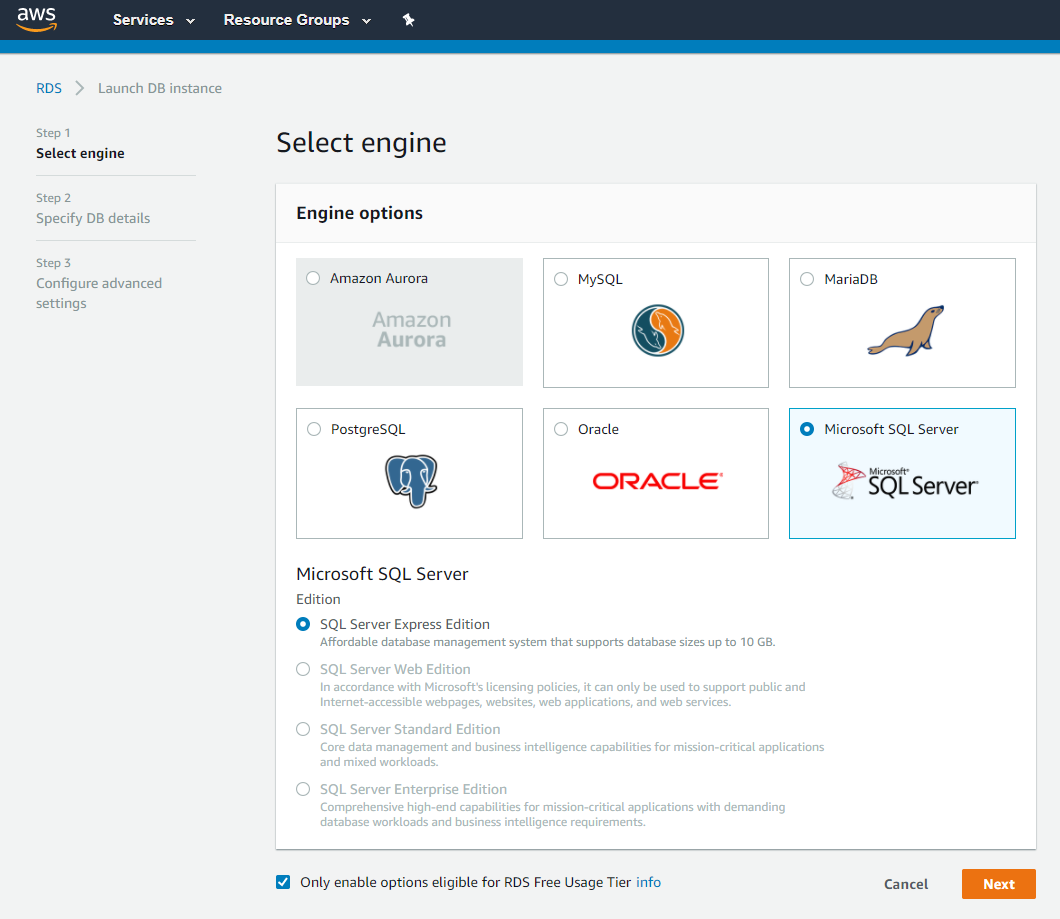This screenshot has width=1060, height=919.
Task: Select SQL Server Express Edition radio
Action: 304,624
